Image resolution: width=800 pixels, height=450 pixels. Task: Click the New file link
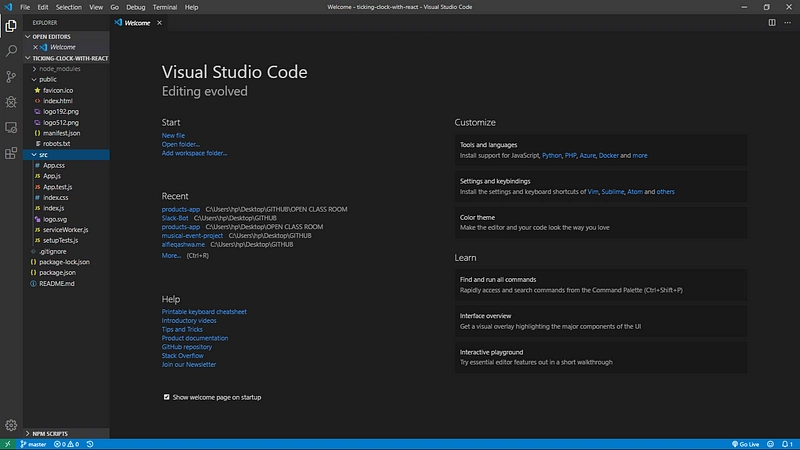click(x=173, y=136)
